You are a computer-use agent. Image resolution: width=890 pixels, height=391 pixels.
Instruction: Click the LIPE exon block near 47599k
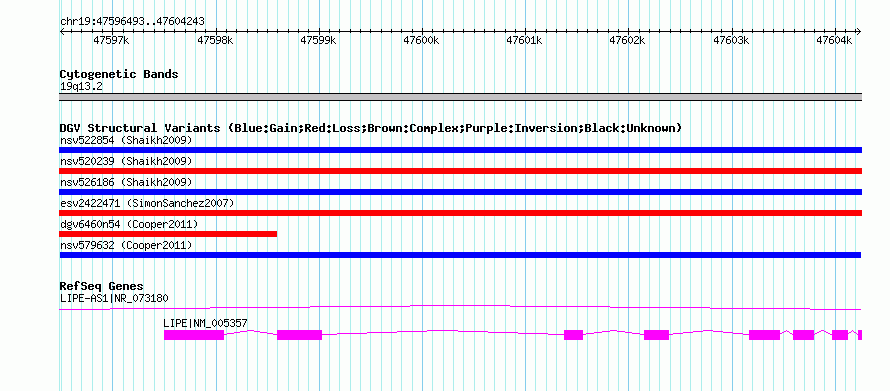pyautogui.click(x=300, y=335)
